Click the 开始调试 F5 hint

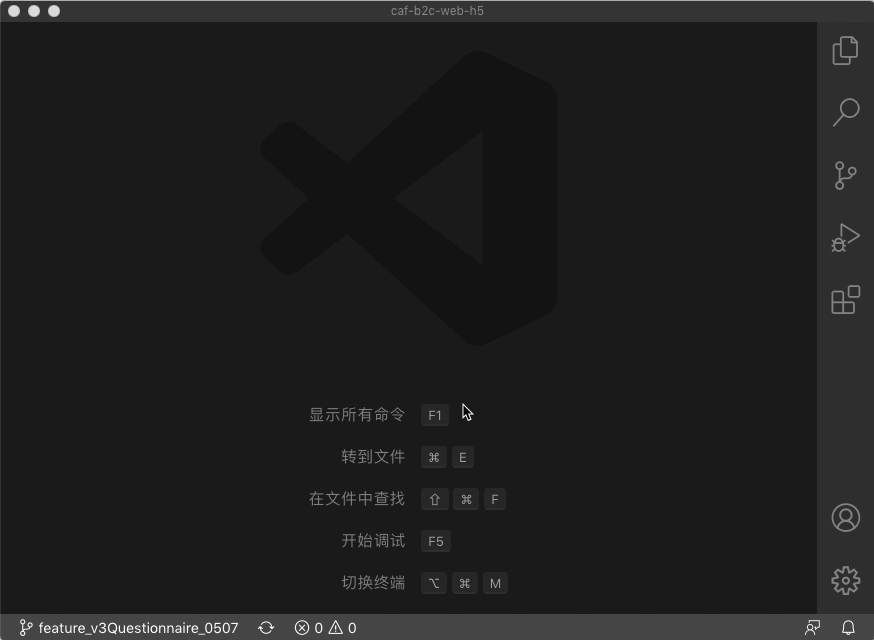pyautogui.click(x=435, y=541)
